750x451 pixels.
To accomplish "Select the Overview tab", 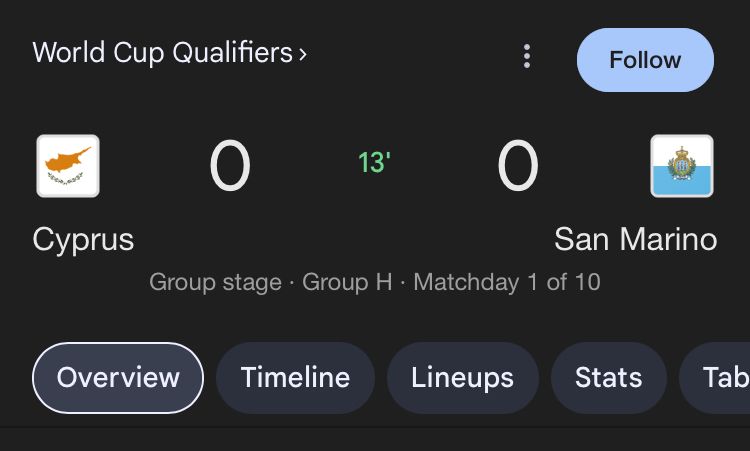I will coord(118,377).
